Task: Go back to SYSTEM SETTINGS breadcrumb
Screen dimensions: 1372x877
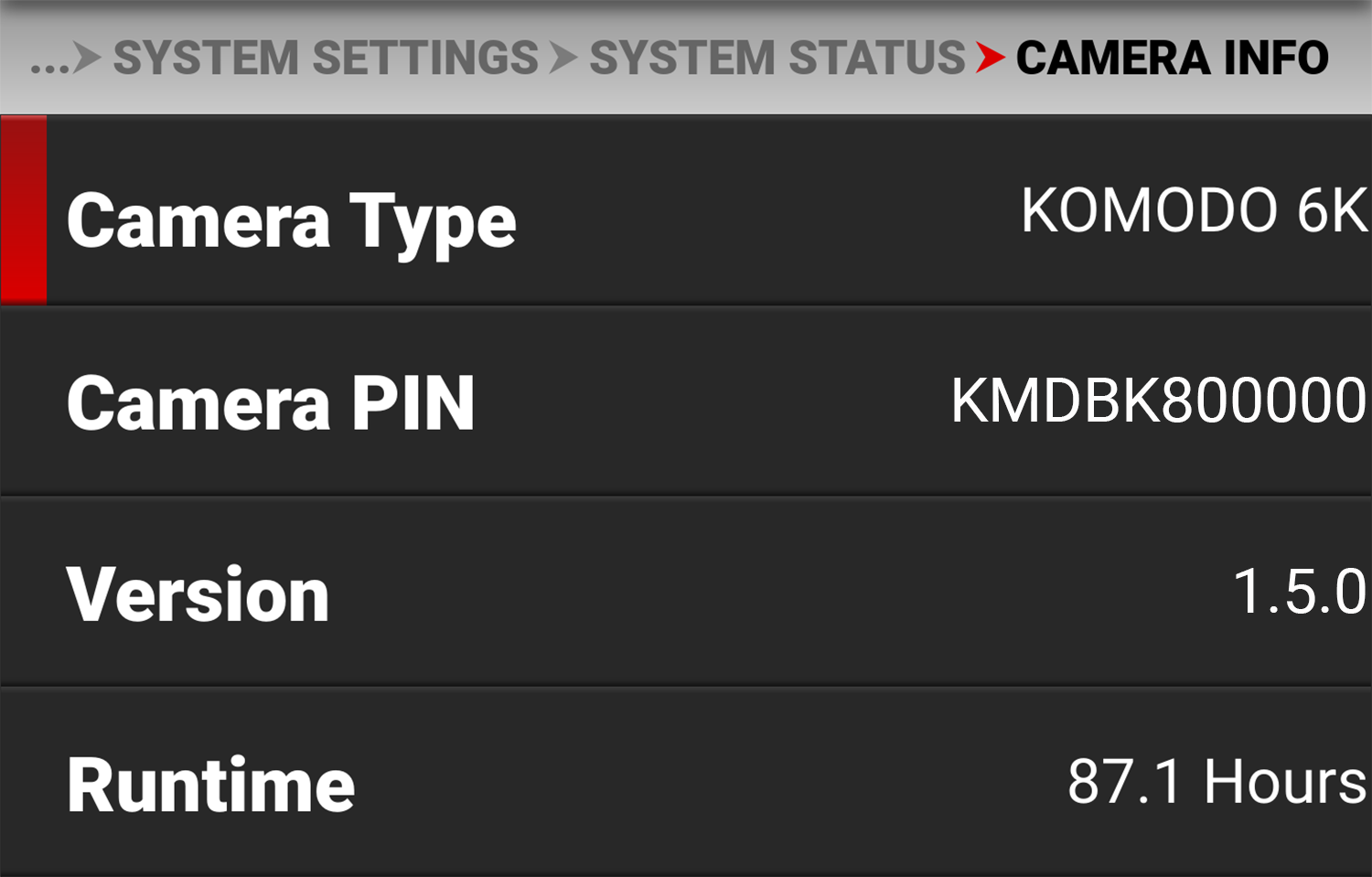Action: [x=326, y=58]
